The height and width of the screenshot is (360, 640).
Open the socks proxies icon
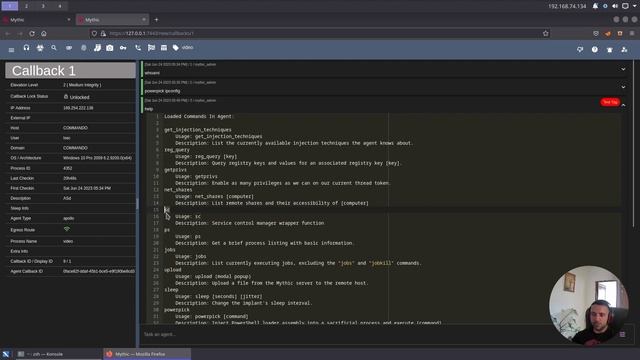(x=97, y=48)
